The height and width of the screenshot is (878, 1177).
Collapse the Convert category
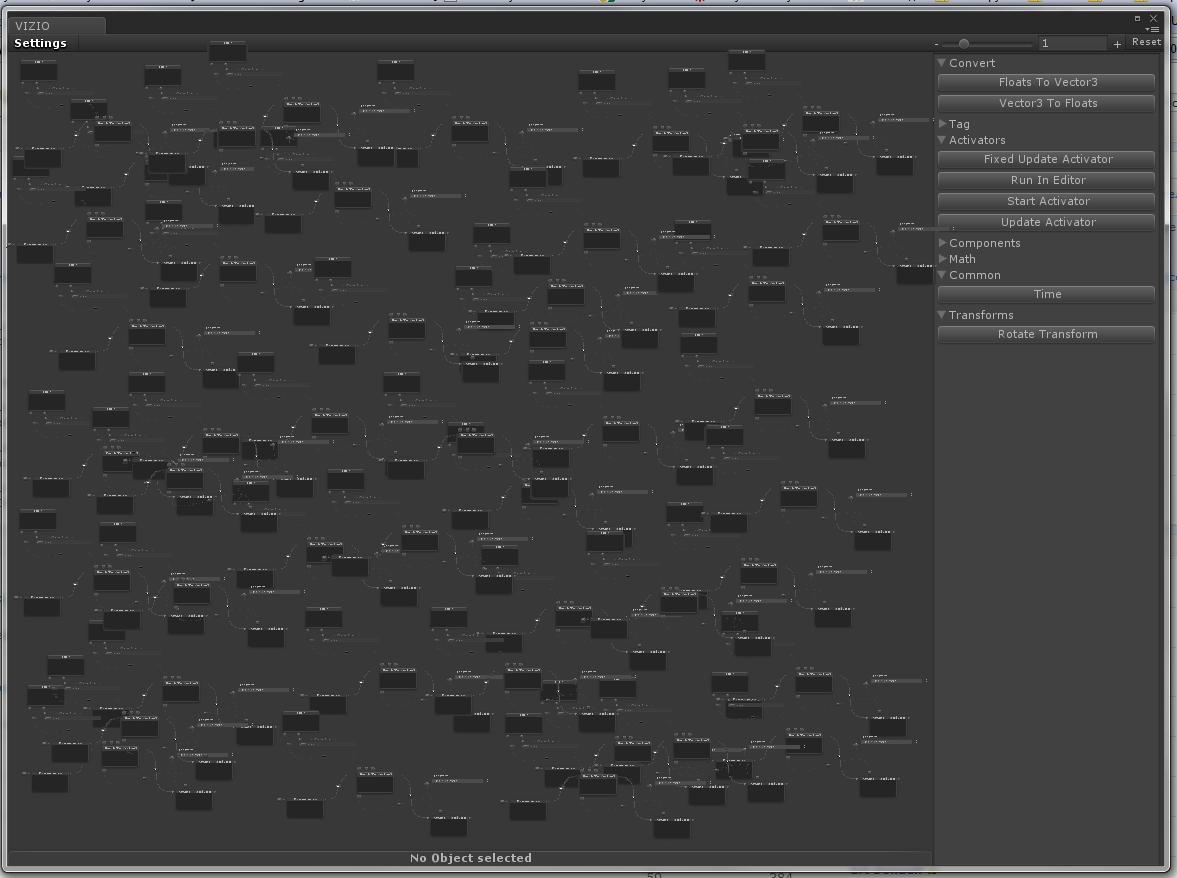942,63
